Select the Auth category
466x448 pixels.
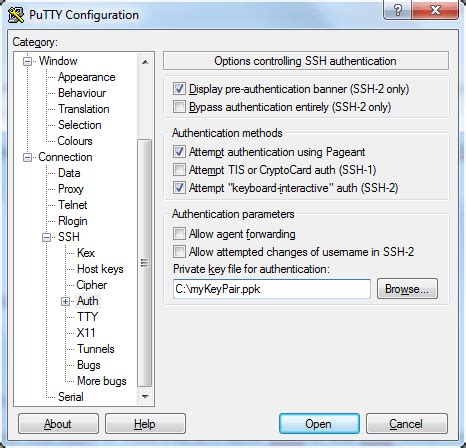click(88, 301)
